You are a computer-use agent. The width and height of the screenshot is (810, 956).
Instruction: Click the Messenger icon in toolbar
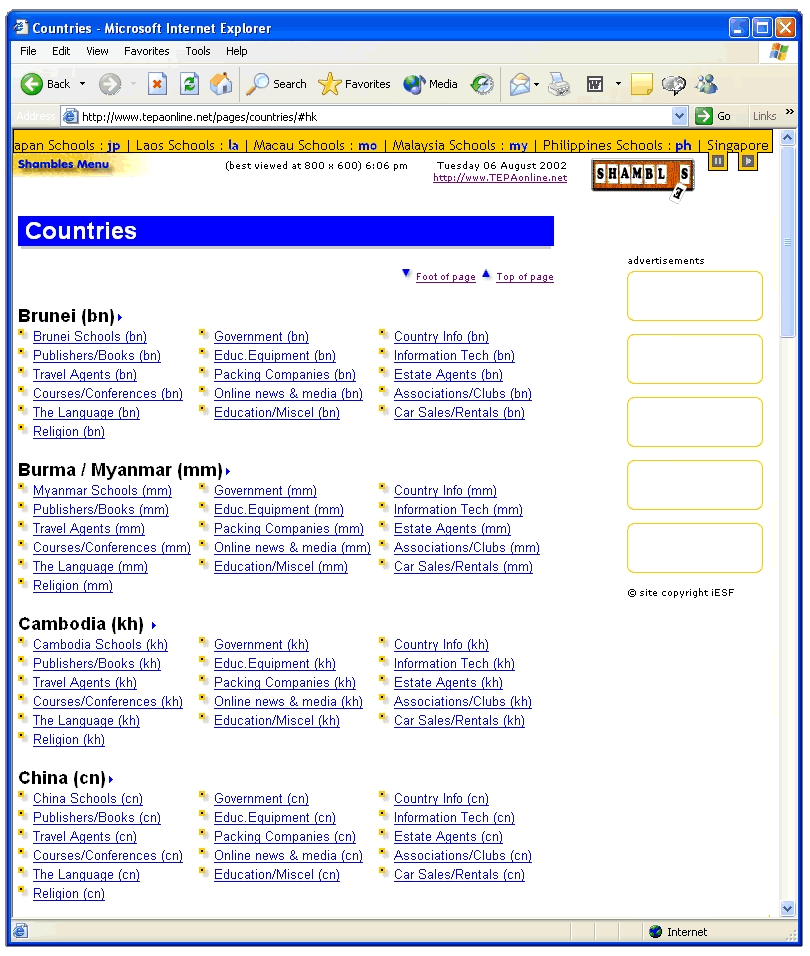pyautogui.click(x=706, y=85)
